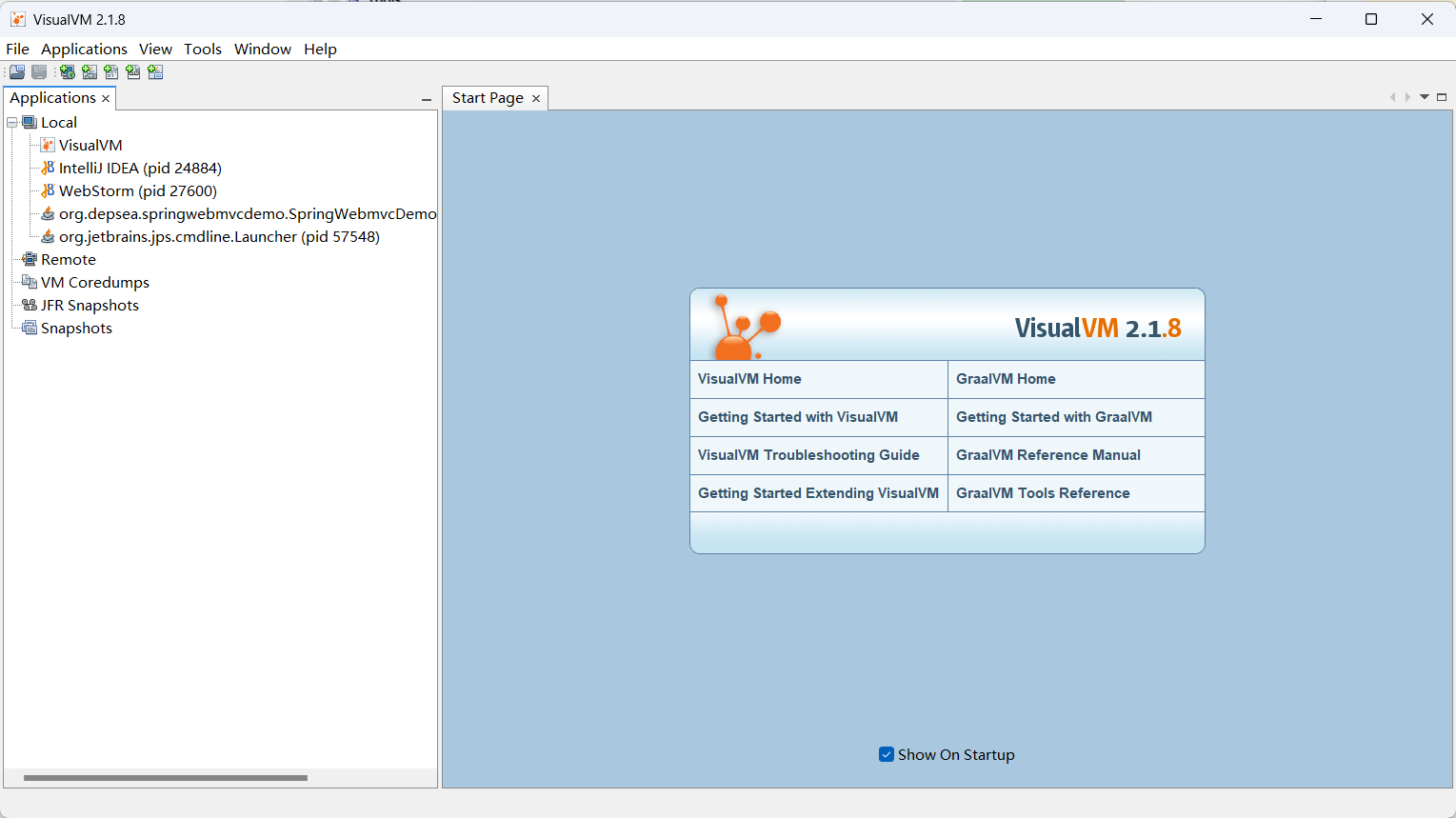Viewport: 1456px width, 818px height.
Task: Close the Start Page tab
Action: pyautogui.click(x=536, y=98)
